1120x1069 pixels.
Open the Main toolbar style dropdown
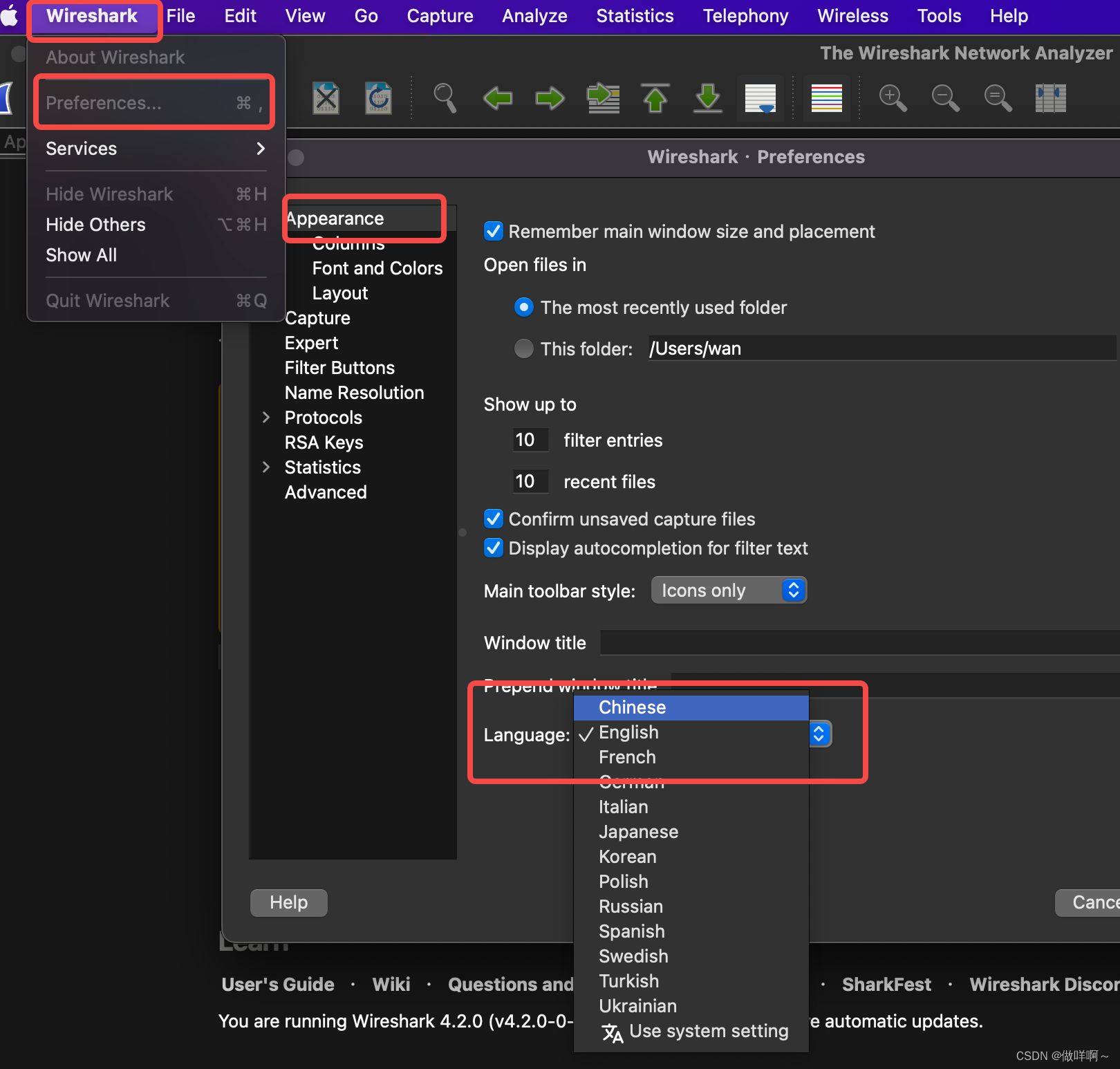pos(729,591)
